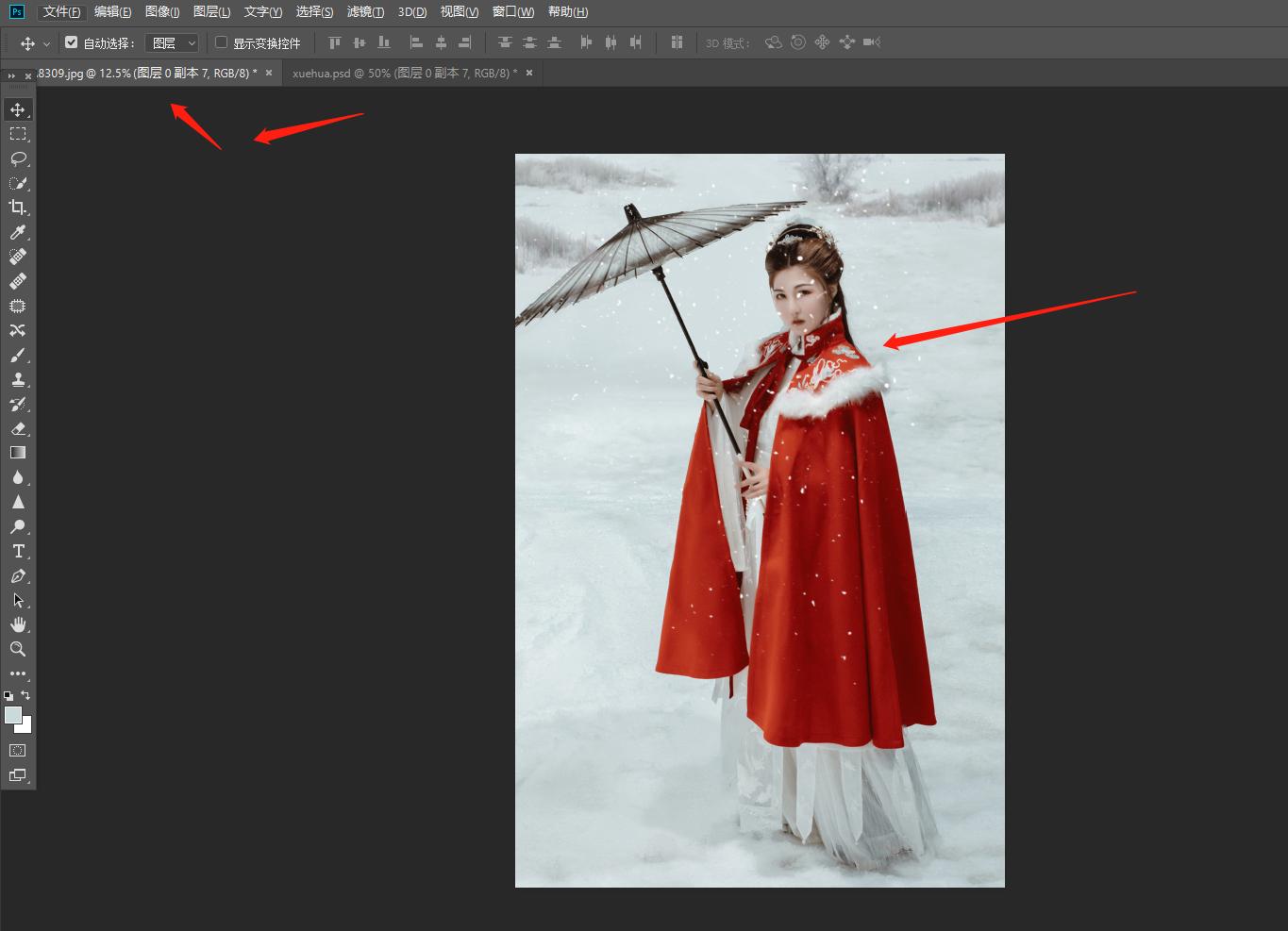This screenshot has height=931, width=1288.
Task: Enable the 显示变换控件 checkbox
Action: [x=222, y=42]
